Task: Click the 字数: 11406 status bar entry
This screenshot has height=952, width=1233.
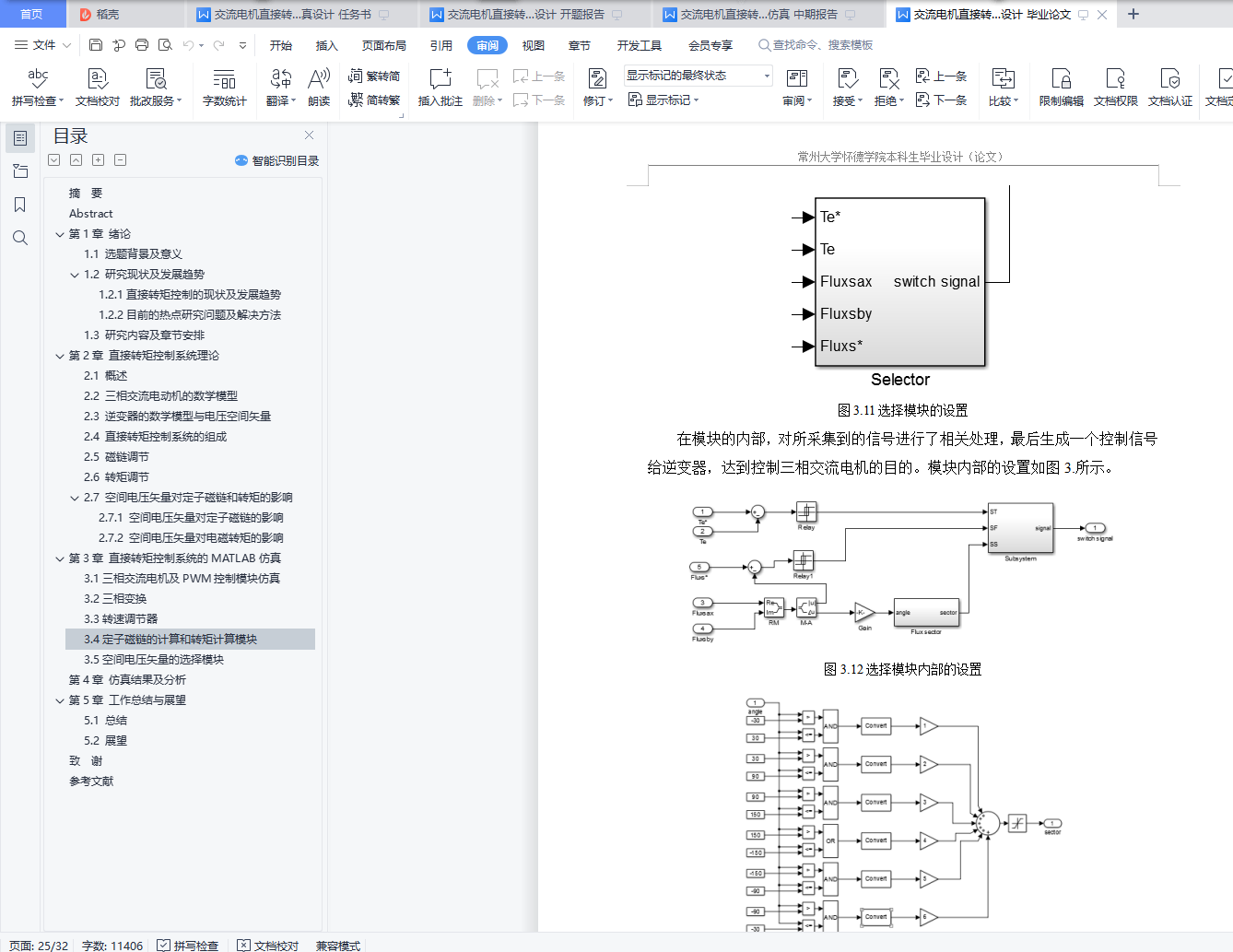Action: 112,946
